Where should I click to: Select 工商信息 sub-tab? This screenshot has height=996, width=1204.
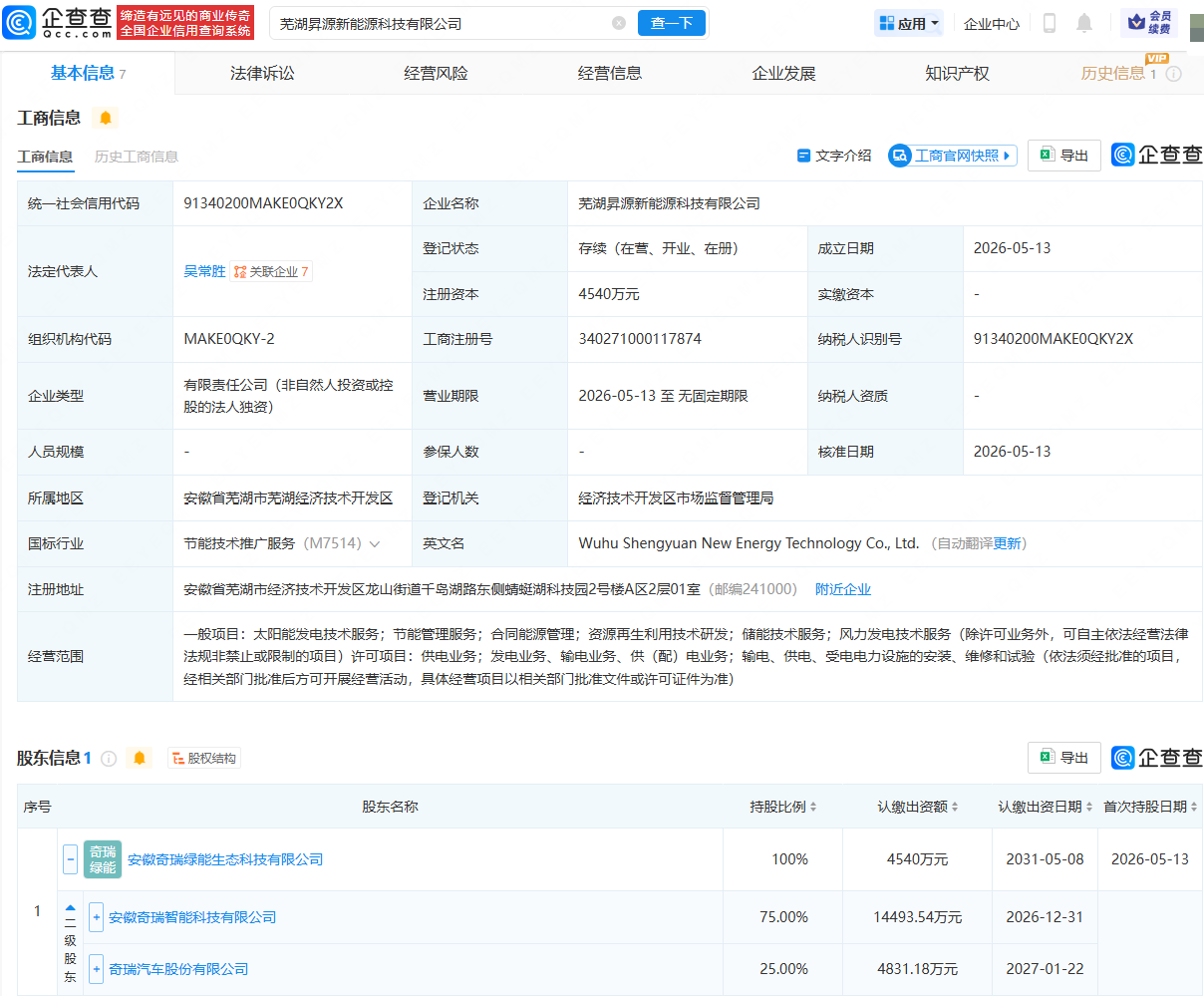[45, 157]
